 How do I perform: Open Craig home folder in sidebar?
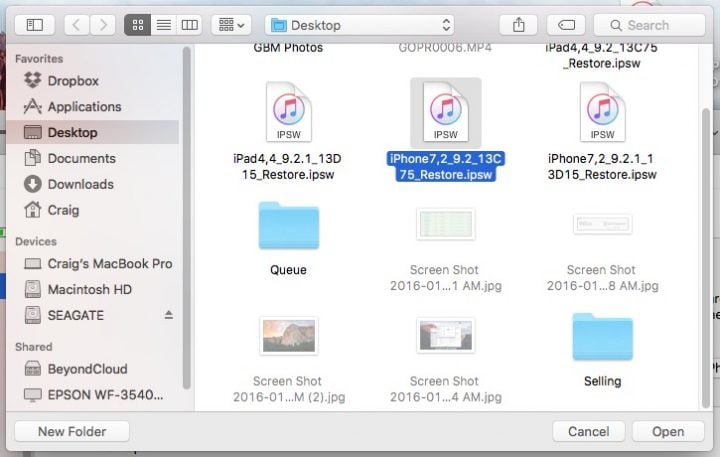click(x=92, y=210)
